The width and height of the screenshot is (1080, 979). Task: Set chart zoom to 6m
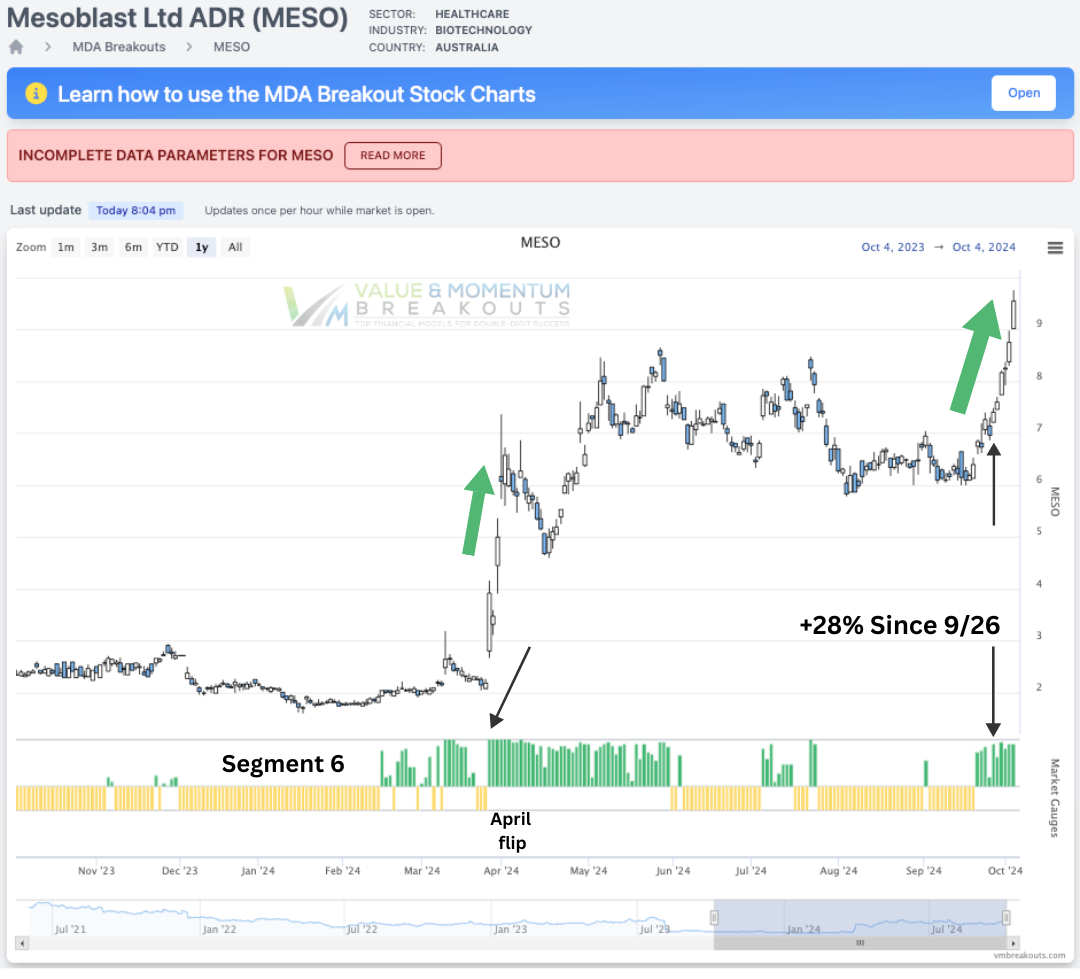pyautogui.click(x=133, y=247)
